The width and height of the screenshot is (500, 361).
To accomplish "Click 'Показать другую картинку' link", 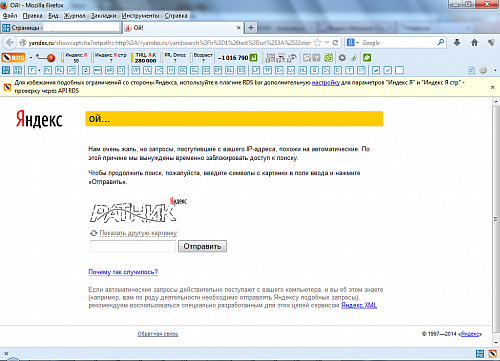I will coord(138,233).
